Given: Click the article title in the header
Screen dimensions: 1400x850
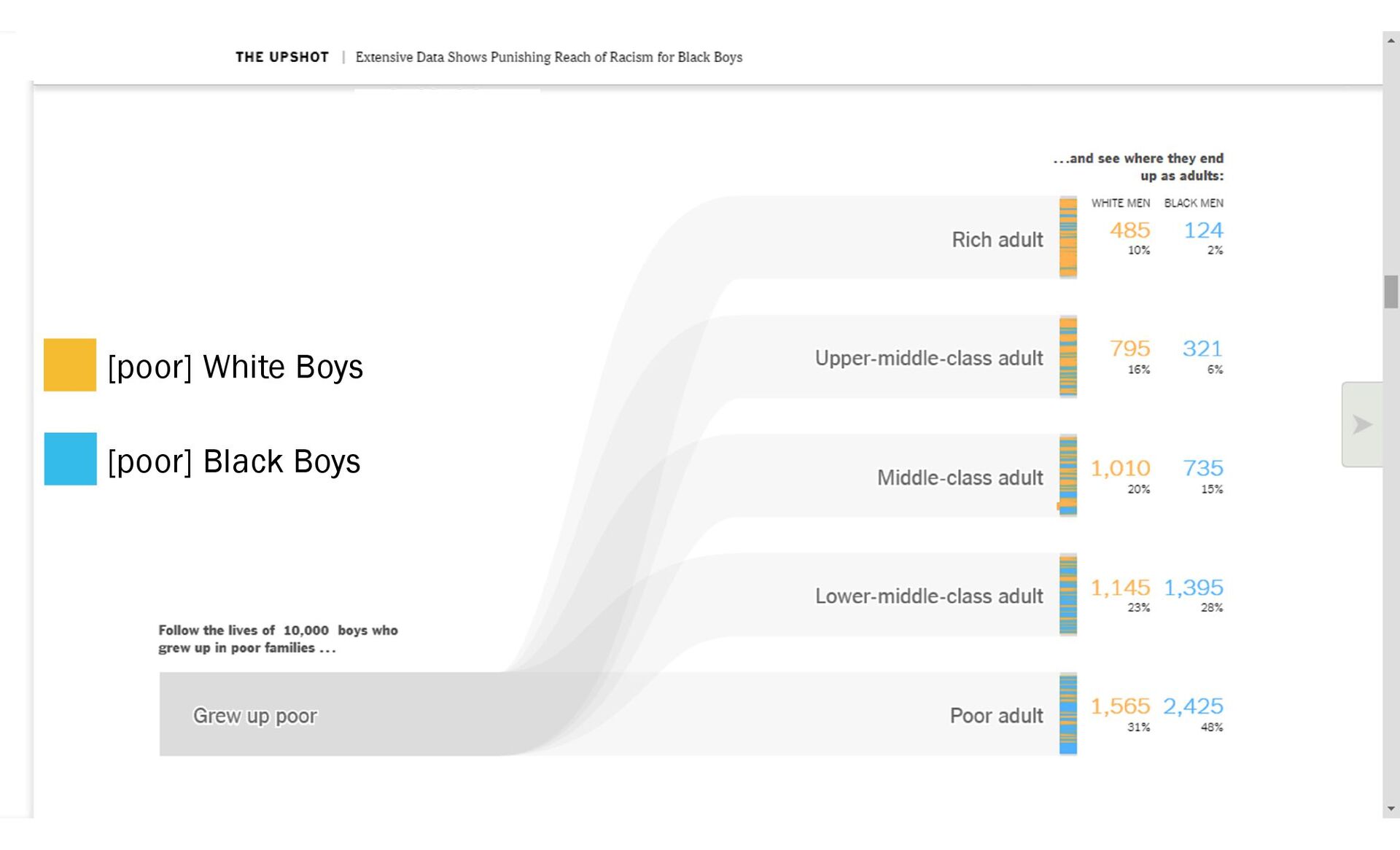Looking at the screenshot, I should point(548,57).
